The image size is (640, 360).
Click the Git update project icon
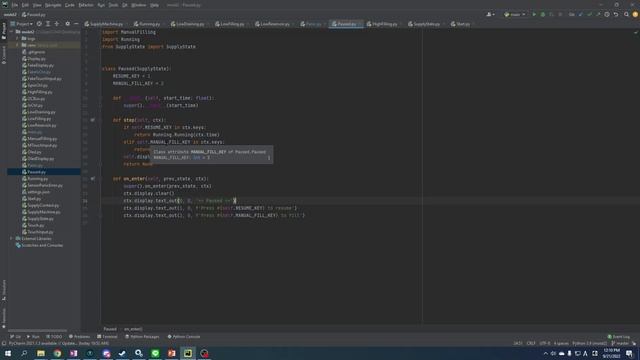[x=581, y=15]
